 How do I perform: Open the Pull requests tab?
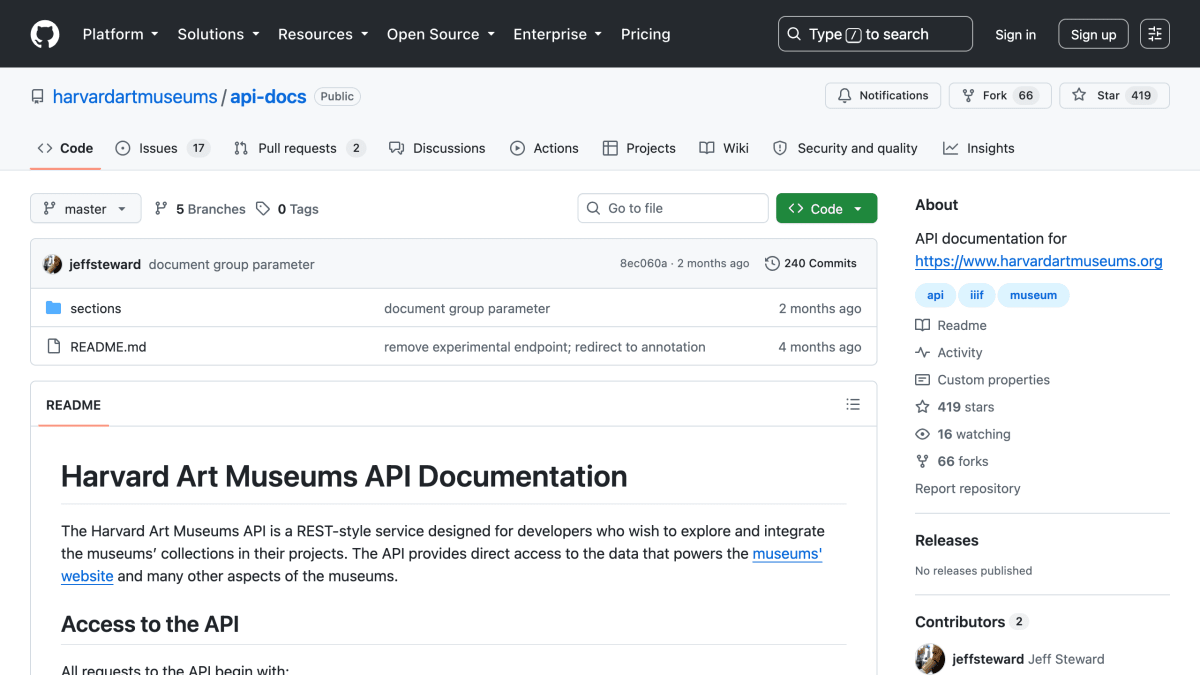(299, 148)
